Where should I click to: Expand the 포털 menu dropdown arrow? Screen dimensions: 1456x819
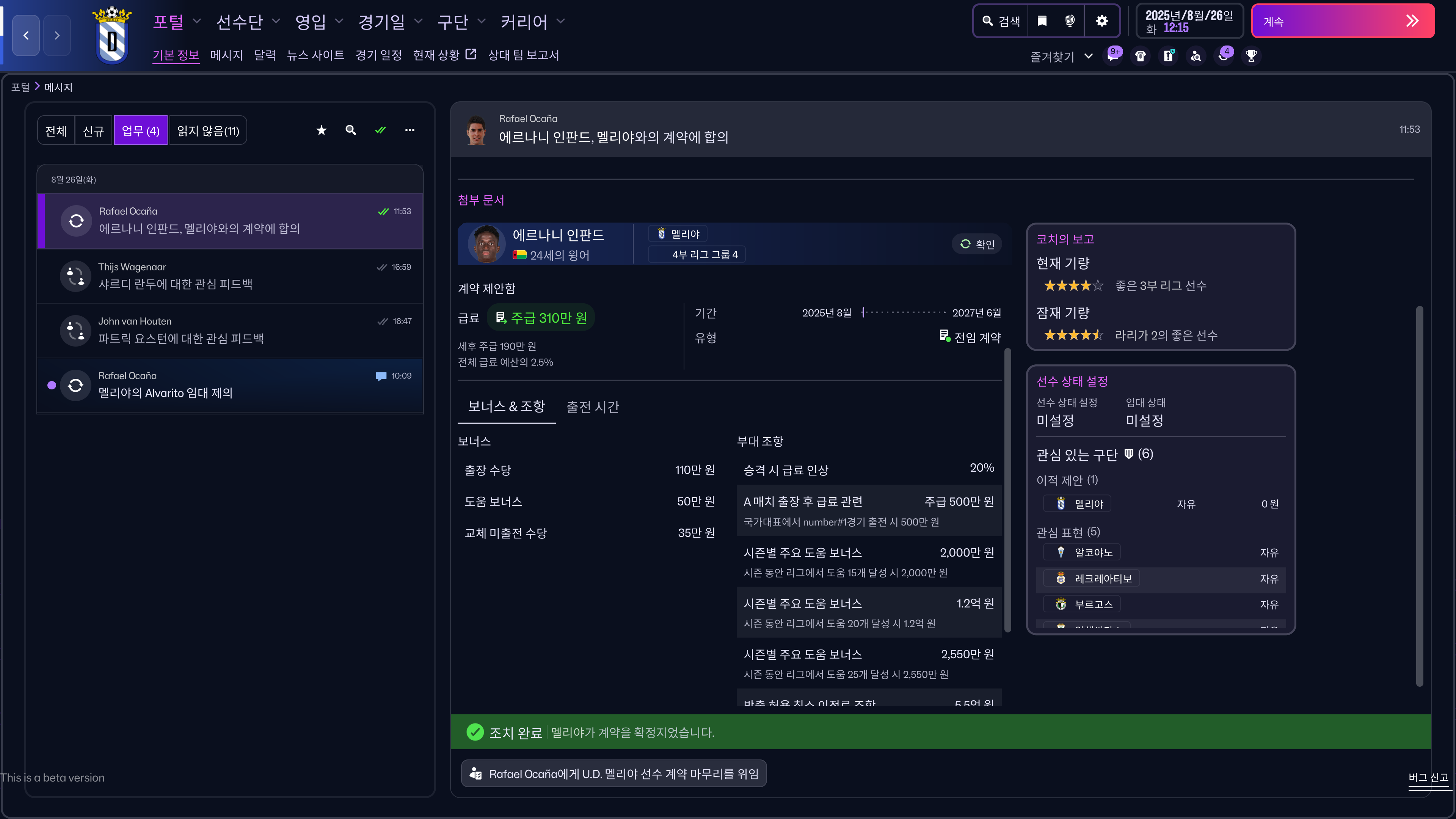tap(196, 22)
